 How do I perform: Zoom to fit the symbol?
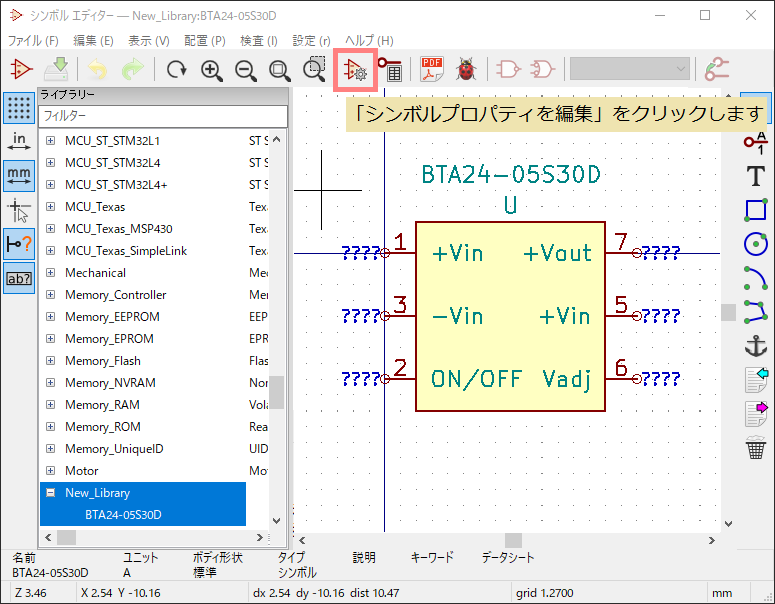[280, 70]
